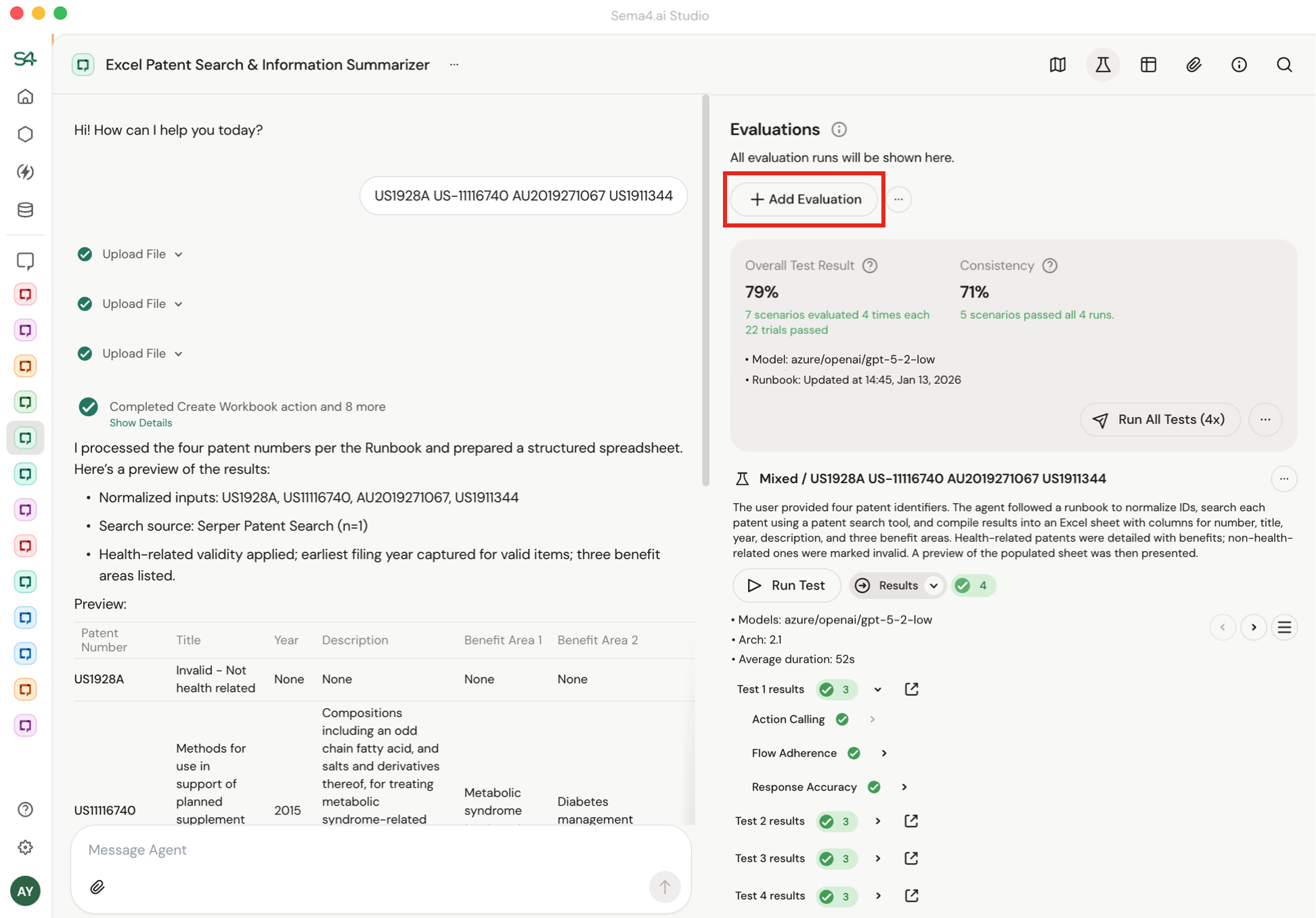1316x918 pixels.
Task: Click the flask Evaluations icon
Action: 1103,65
